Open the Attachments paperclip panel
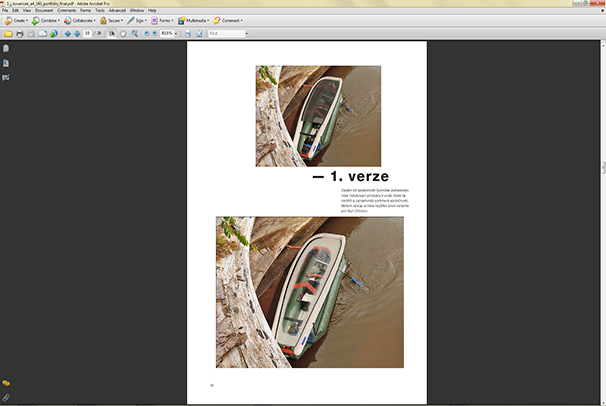Screen dimensions: 606x406 [x=6, y=397]
